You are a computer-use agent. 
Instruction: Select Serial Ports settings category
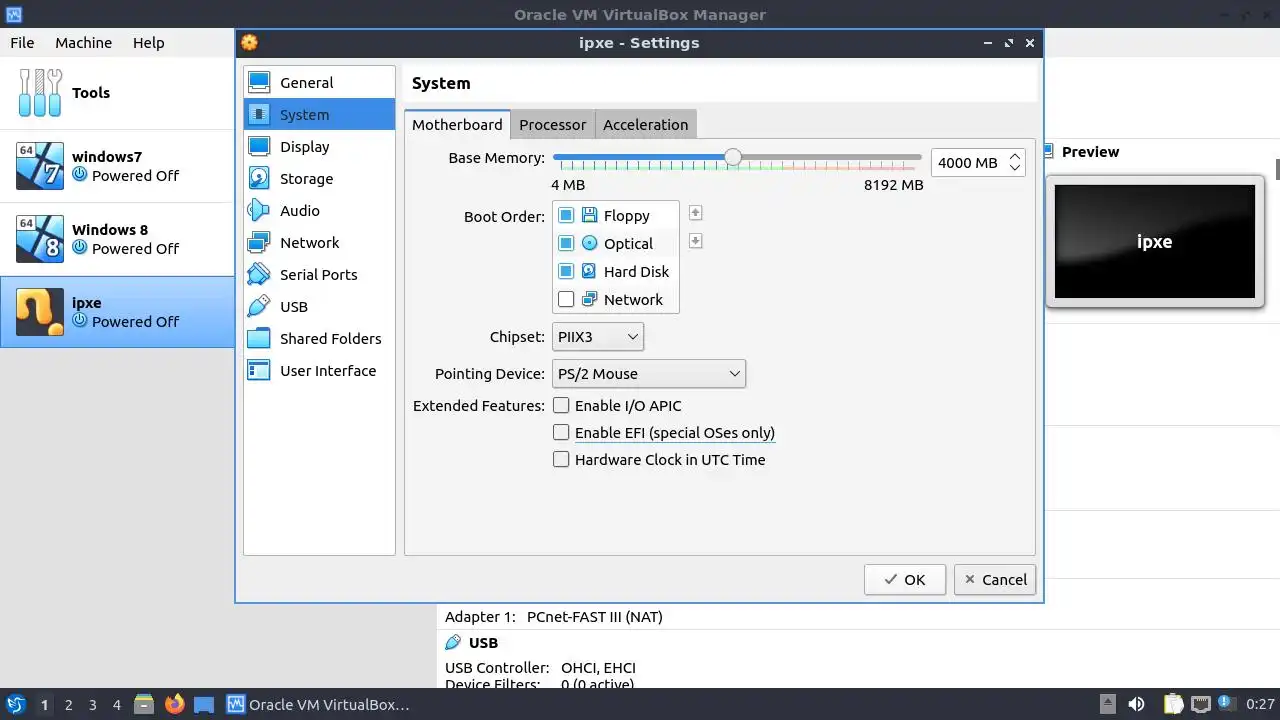(x=319, y=275)
